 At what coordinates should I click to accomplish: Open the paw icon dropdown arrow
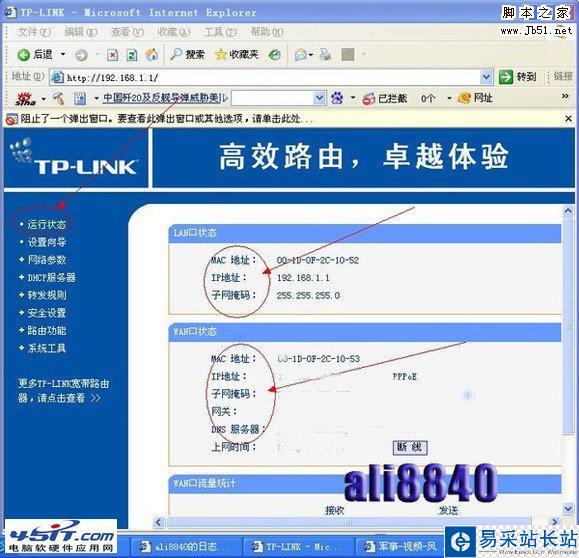[x=353, y=98]
